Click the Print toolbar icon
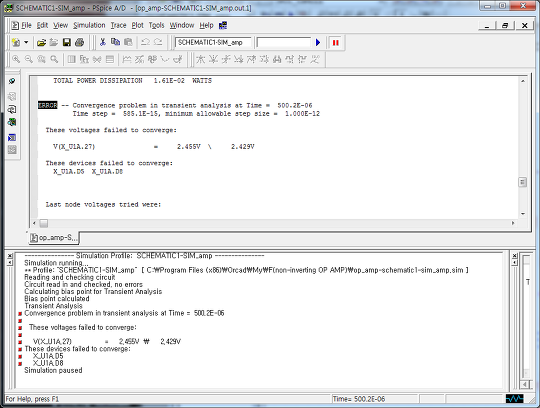The width and height of the screenshot is (540, 408). point(80,42)
